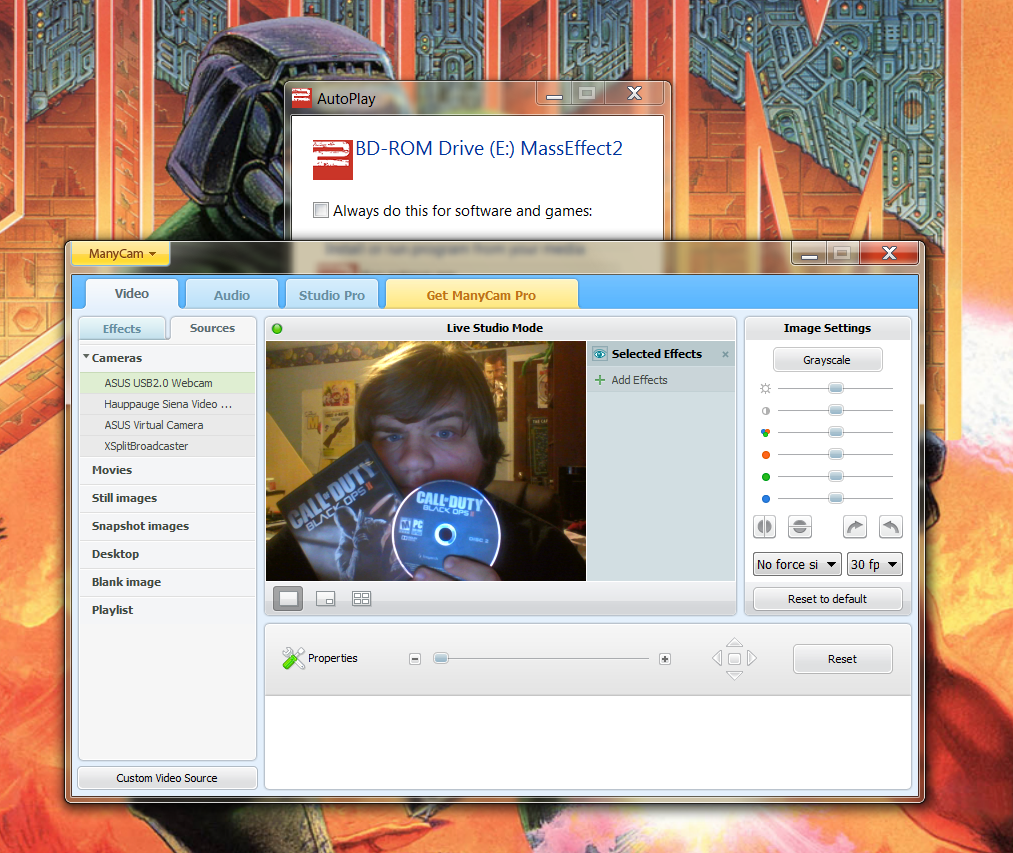The image size is (1013, 853).
Task: Click the Reset button
Action: (842, 659)
